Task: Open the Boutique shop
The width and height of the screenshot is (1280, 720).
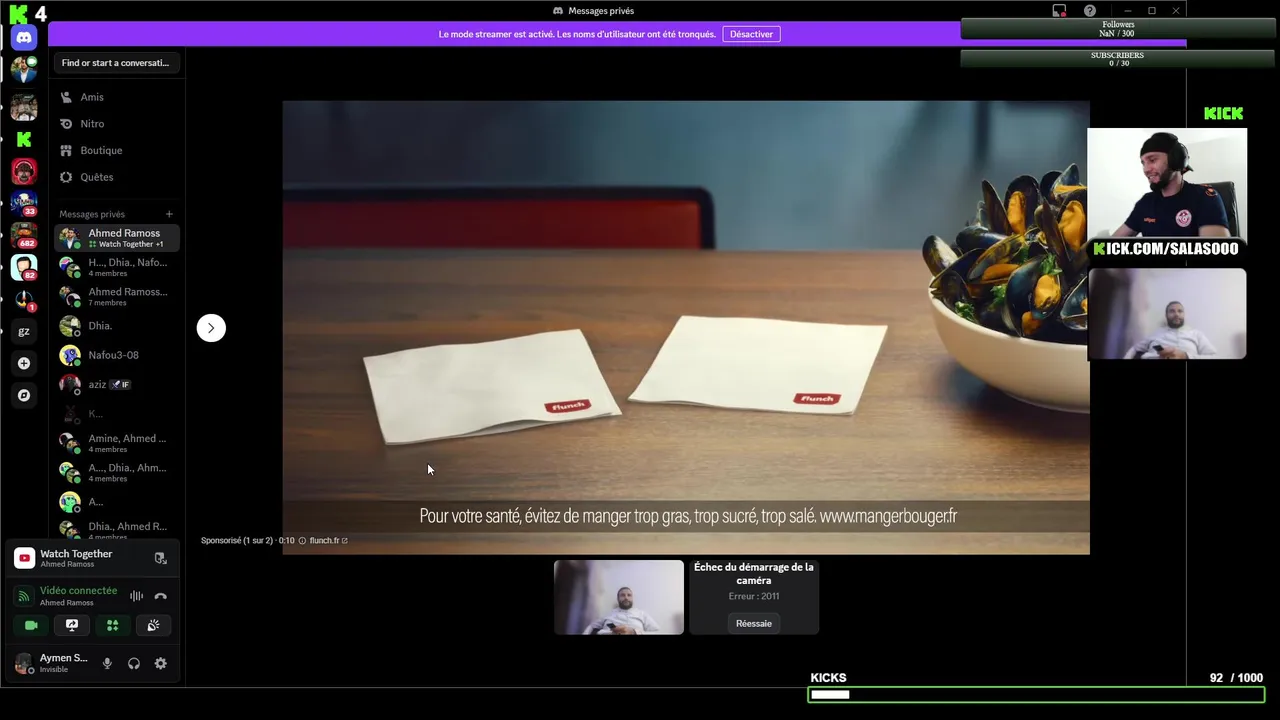Action: coord(117,150)
